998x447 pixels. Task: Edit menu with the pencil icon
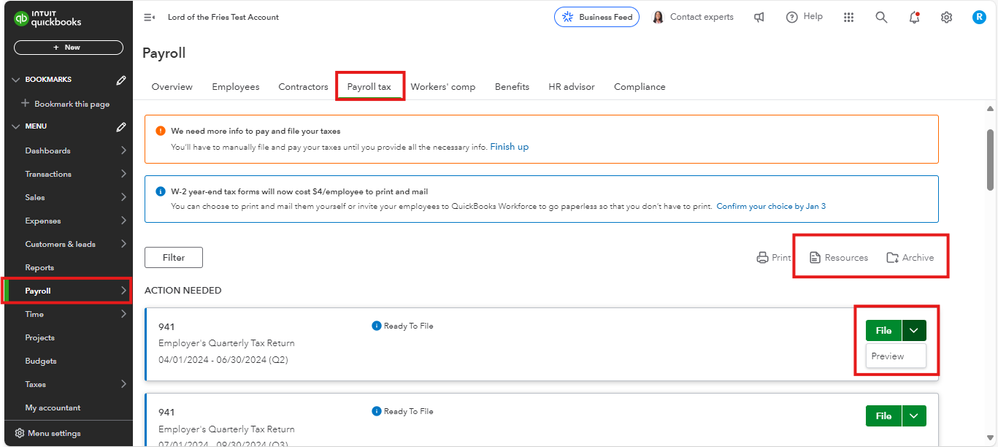click(121, 127)
